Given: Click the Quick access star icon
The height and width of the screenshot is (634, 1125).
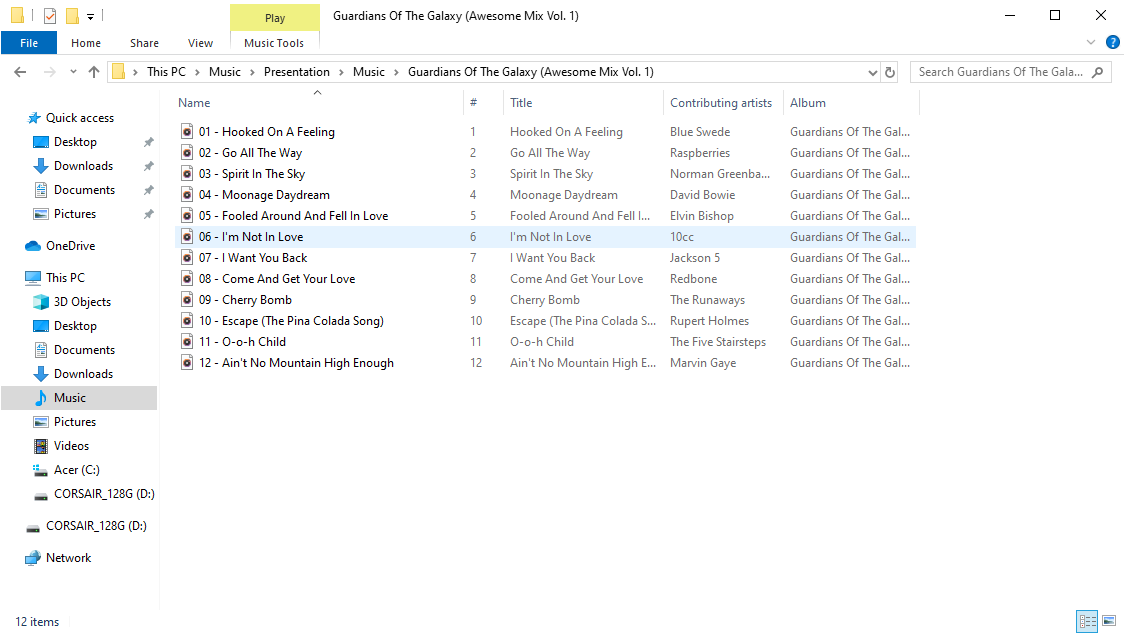Looking at the screenshot, I should click(x=33, y=118).
